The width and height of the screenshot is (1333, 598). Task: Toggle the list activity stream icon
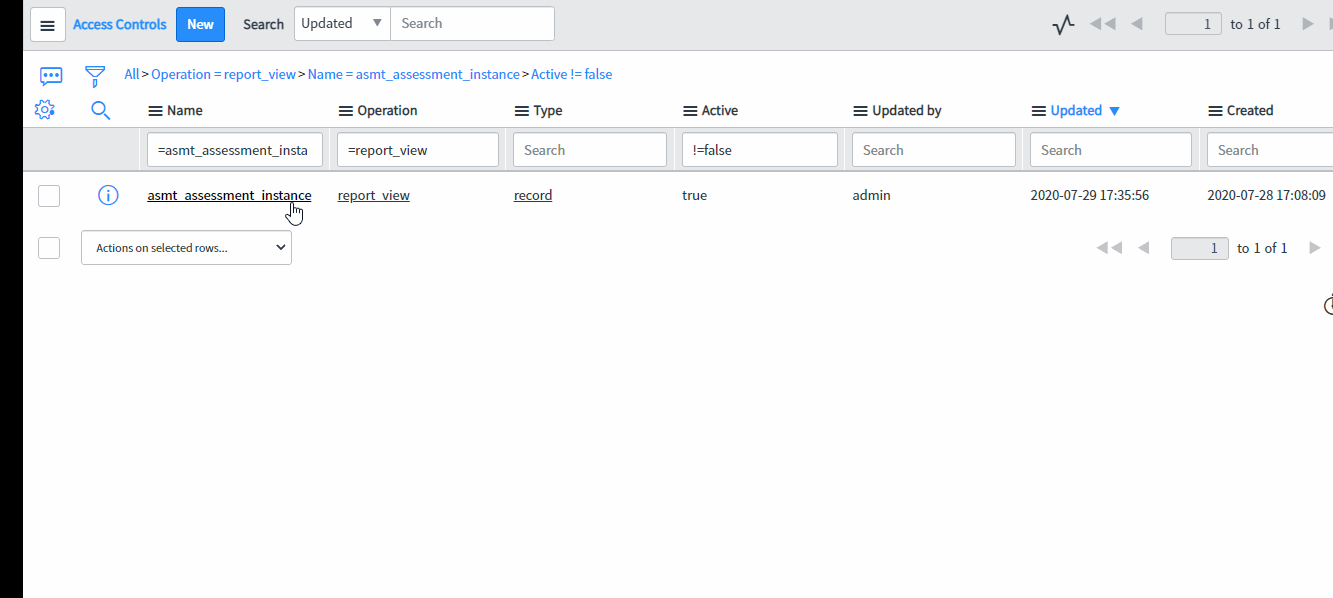point(1062,23)
